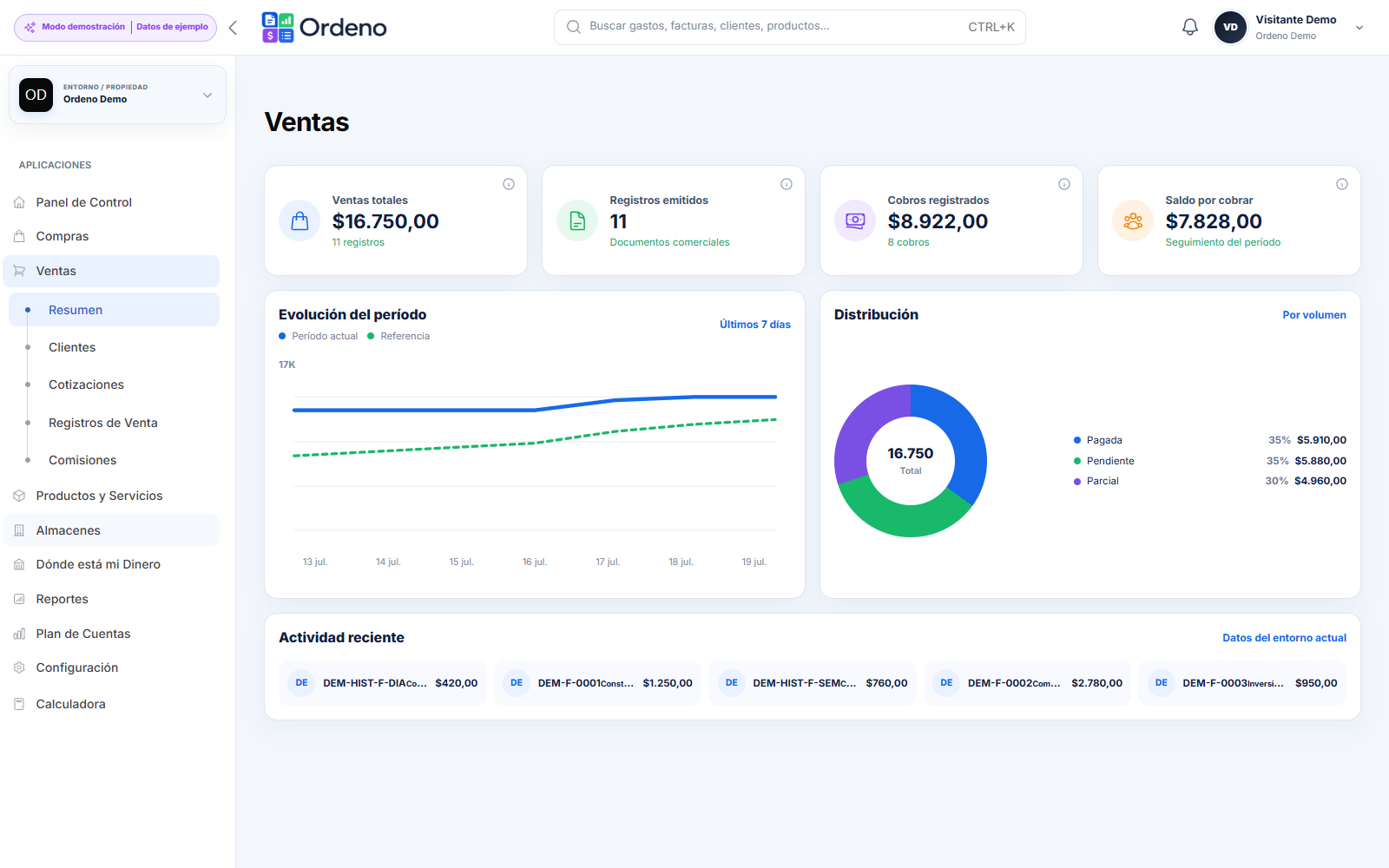Open DEM-F-0003 $950,00 activity entry
The width and height of the screenshot is (1389, 868).
click(1242, 683)
